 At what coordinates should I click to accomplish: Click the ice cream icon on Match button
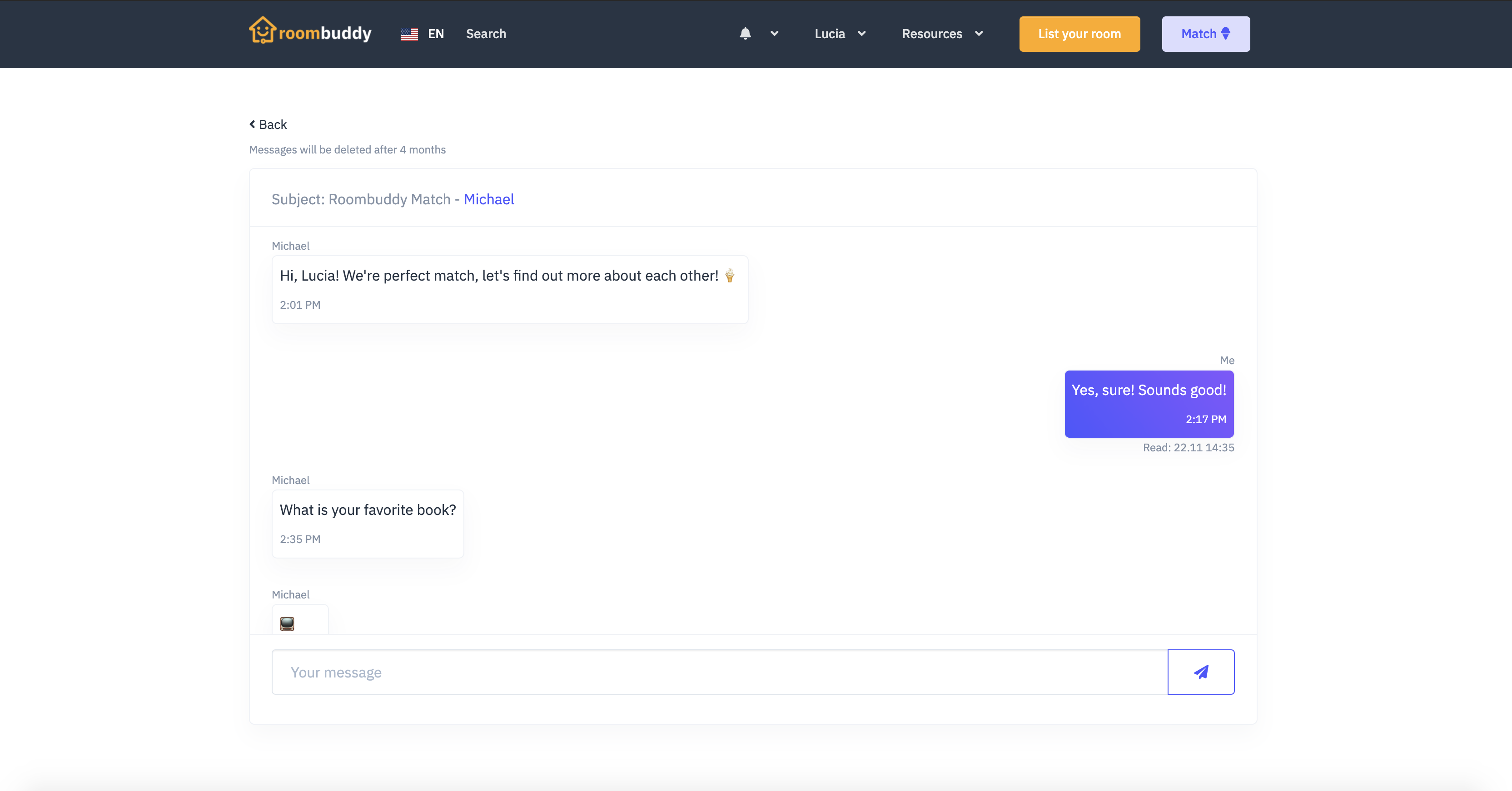click(x=1226, y=34)
